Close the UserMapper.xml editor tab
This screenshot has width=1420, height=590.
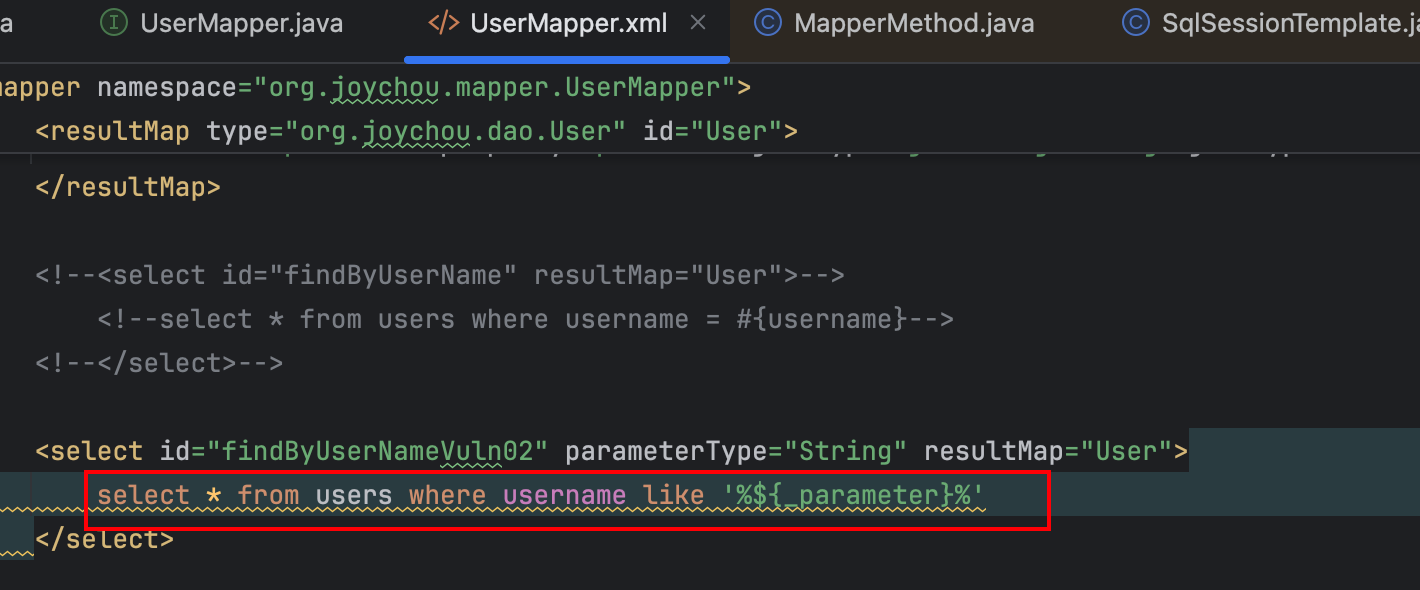697,22
